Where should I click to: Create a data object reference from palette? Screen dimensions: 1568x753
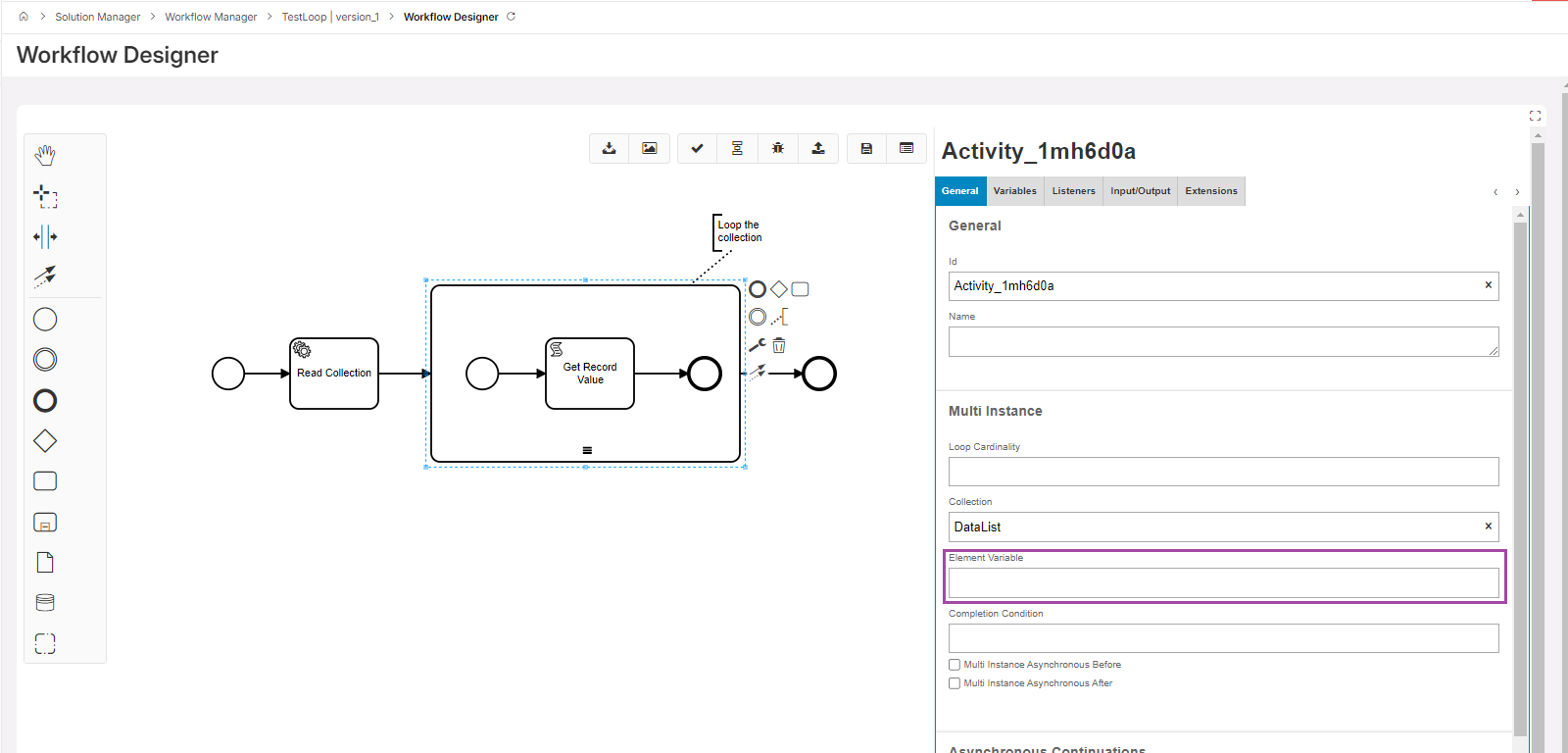click(x=45, y=562)
